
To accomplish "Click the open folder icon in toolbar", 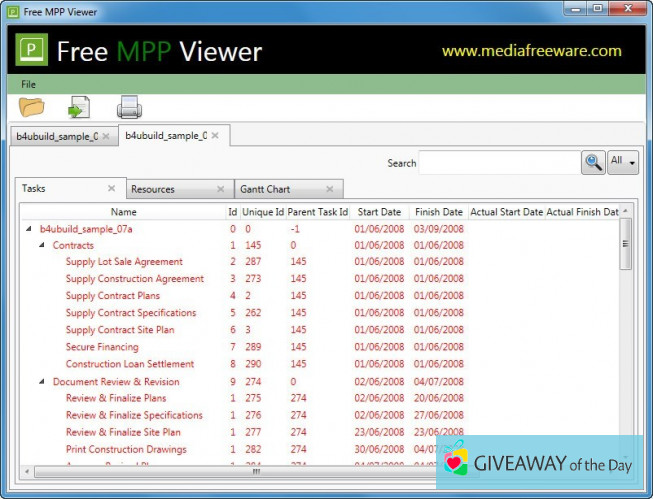I will (x=32, y=106).
